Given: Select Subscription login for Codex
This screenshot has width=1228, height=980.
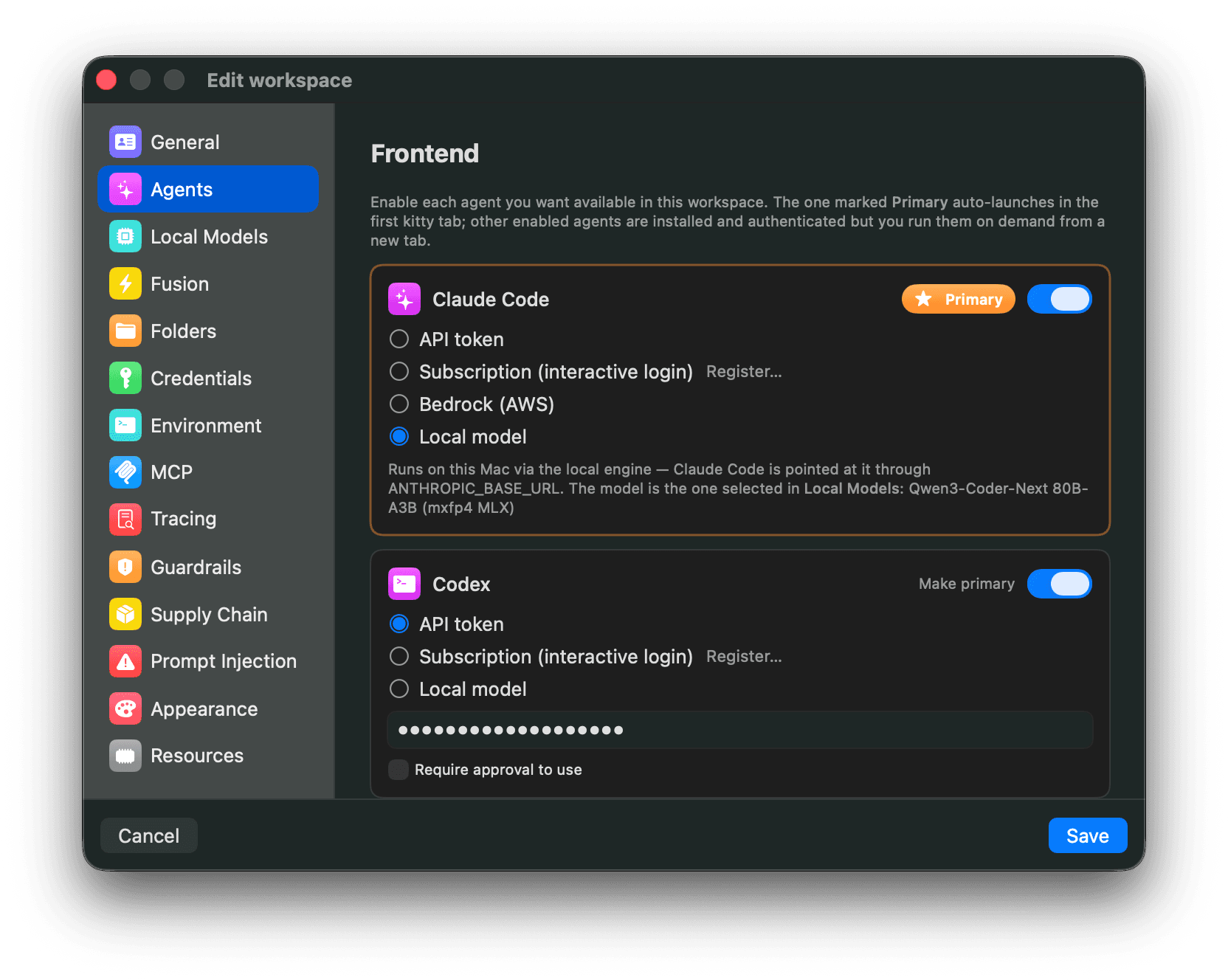Looking at the screenshot, I should (x=399, y=656).
